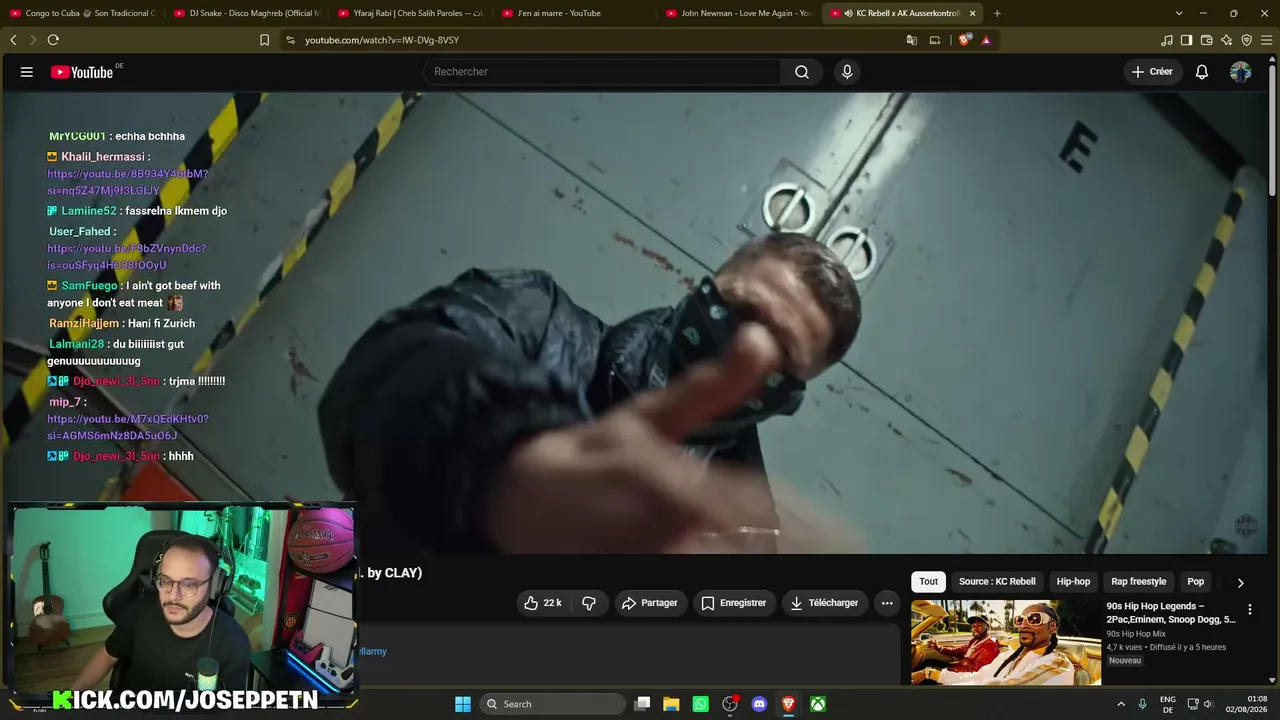Select the Rap freestyle filter chip
Viewport: 1280px width, 720px height.
coord(1139,582)
